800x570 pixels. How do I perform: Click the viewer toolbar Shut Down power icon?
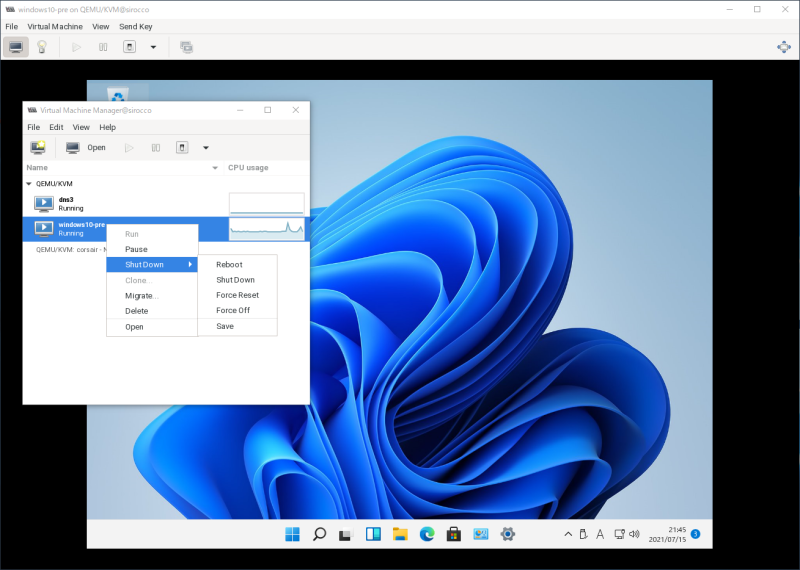pos(130,47)
